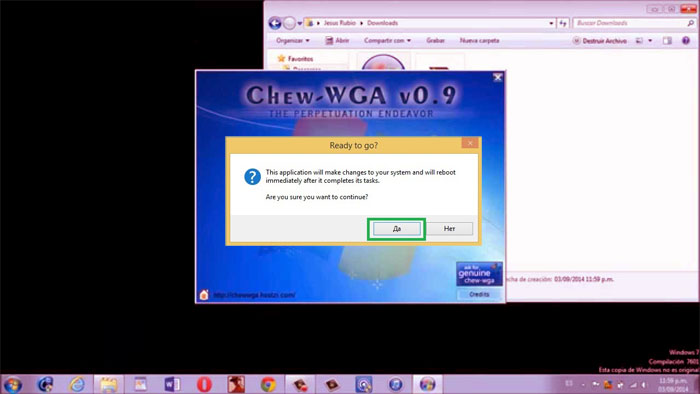The image size is (700, 394).
Task: Go back in the Explorer window
Action: 275,23
